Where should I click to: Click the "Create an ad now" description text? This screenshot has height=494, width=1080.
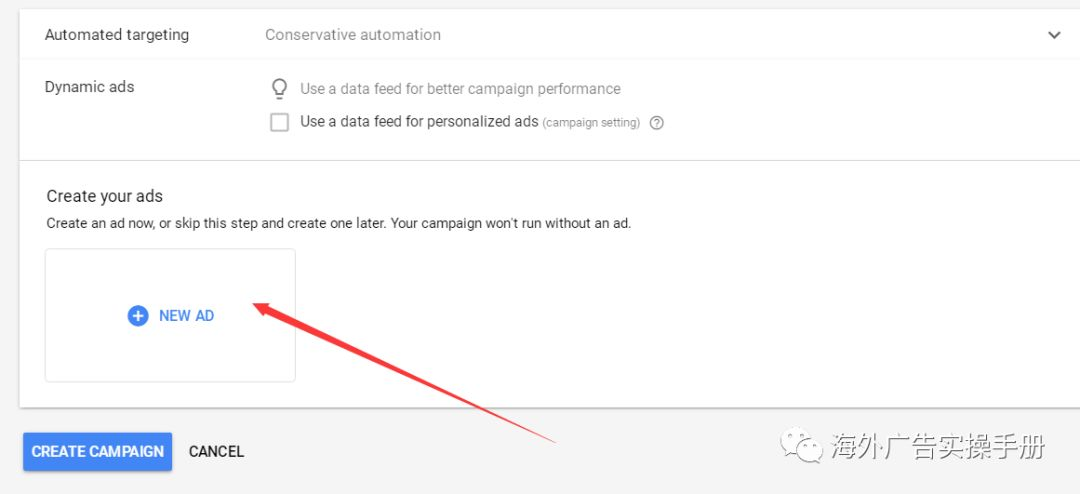[338, 223]
